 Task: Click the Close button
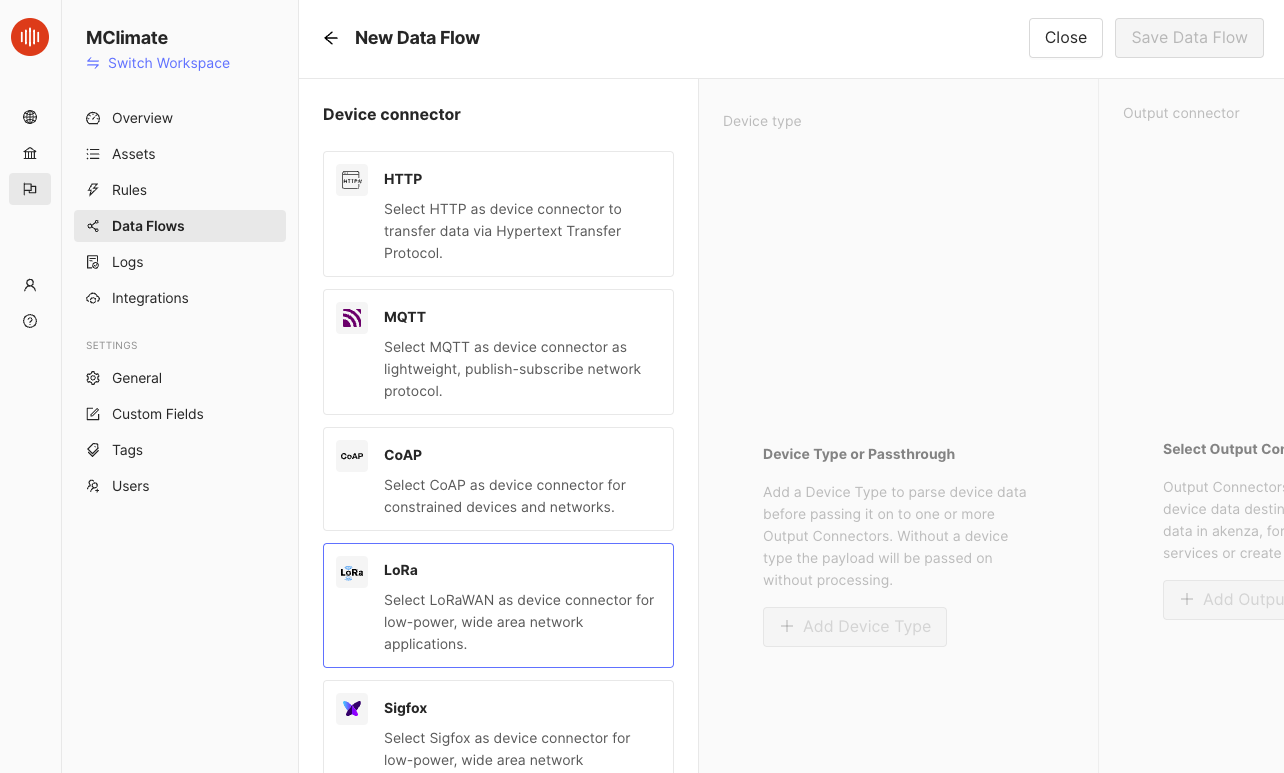pyautogui.click(x=1066, y=38)
